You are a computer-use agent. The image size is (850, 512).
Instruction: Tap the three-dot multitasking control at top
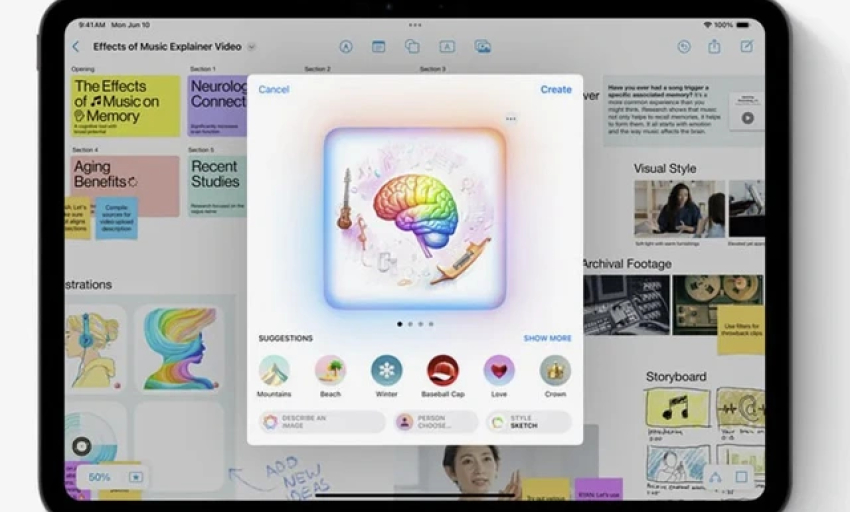[x=415, y=25]
